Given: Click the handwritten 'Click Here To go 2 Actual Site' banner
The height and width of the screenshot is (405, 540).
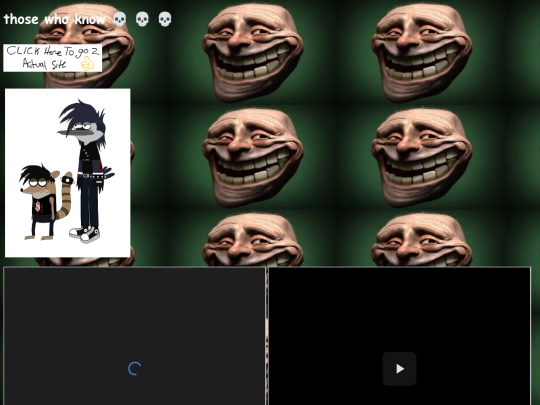Looking at the screenshot, I should point(53,58).
